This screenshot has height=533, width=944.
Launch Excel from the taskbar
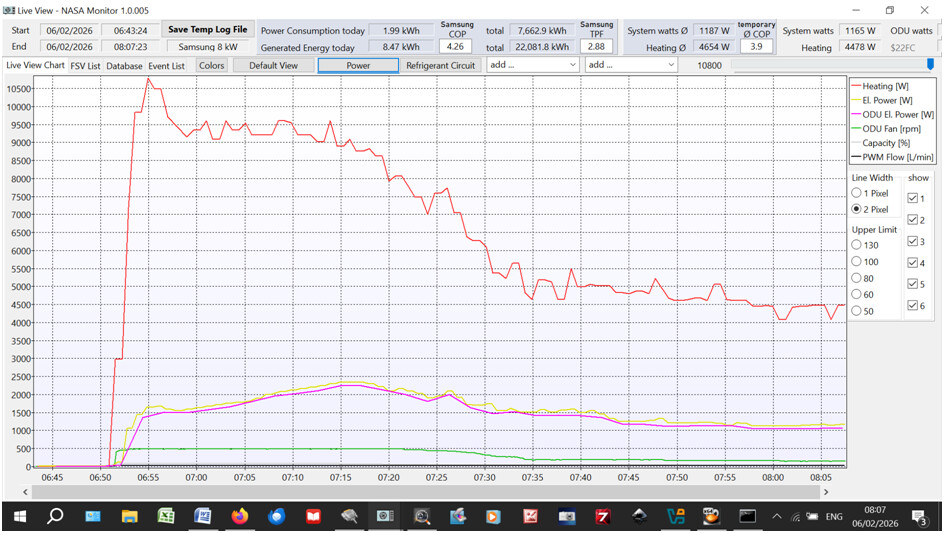tap(166, 516)
